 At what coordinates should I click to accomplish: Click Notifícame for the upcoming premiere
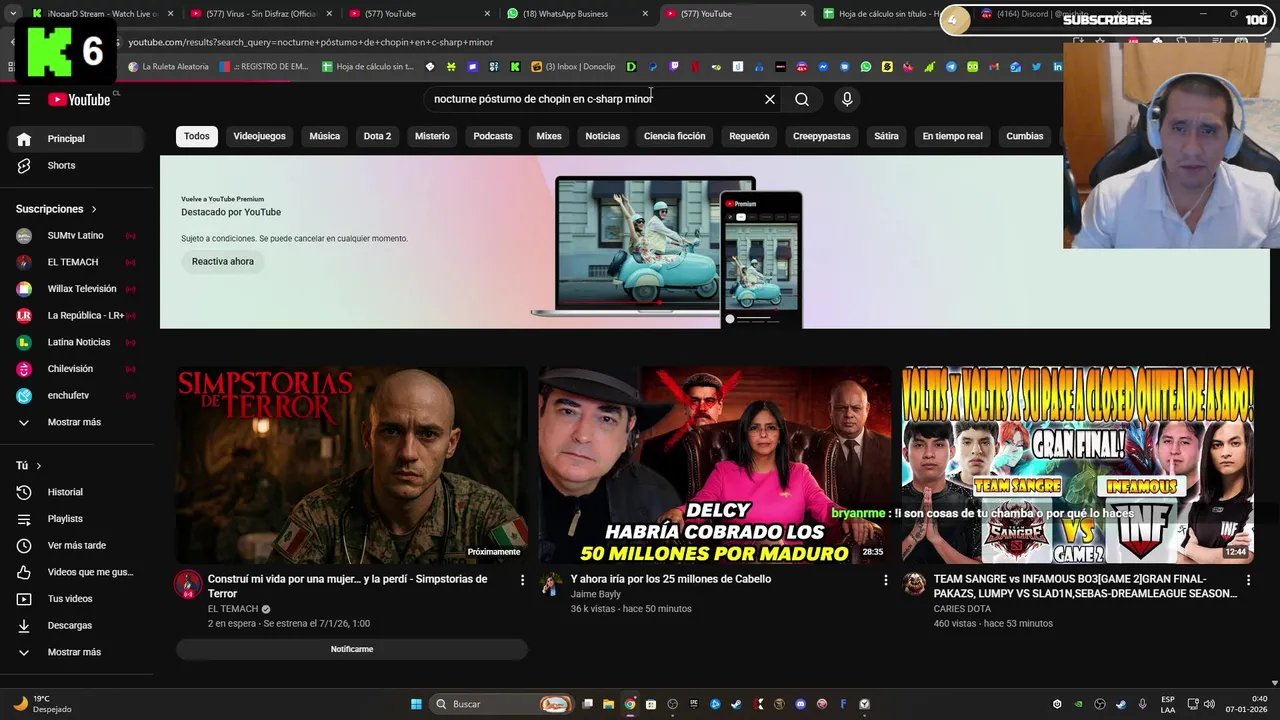point(352,649)
